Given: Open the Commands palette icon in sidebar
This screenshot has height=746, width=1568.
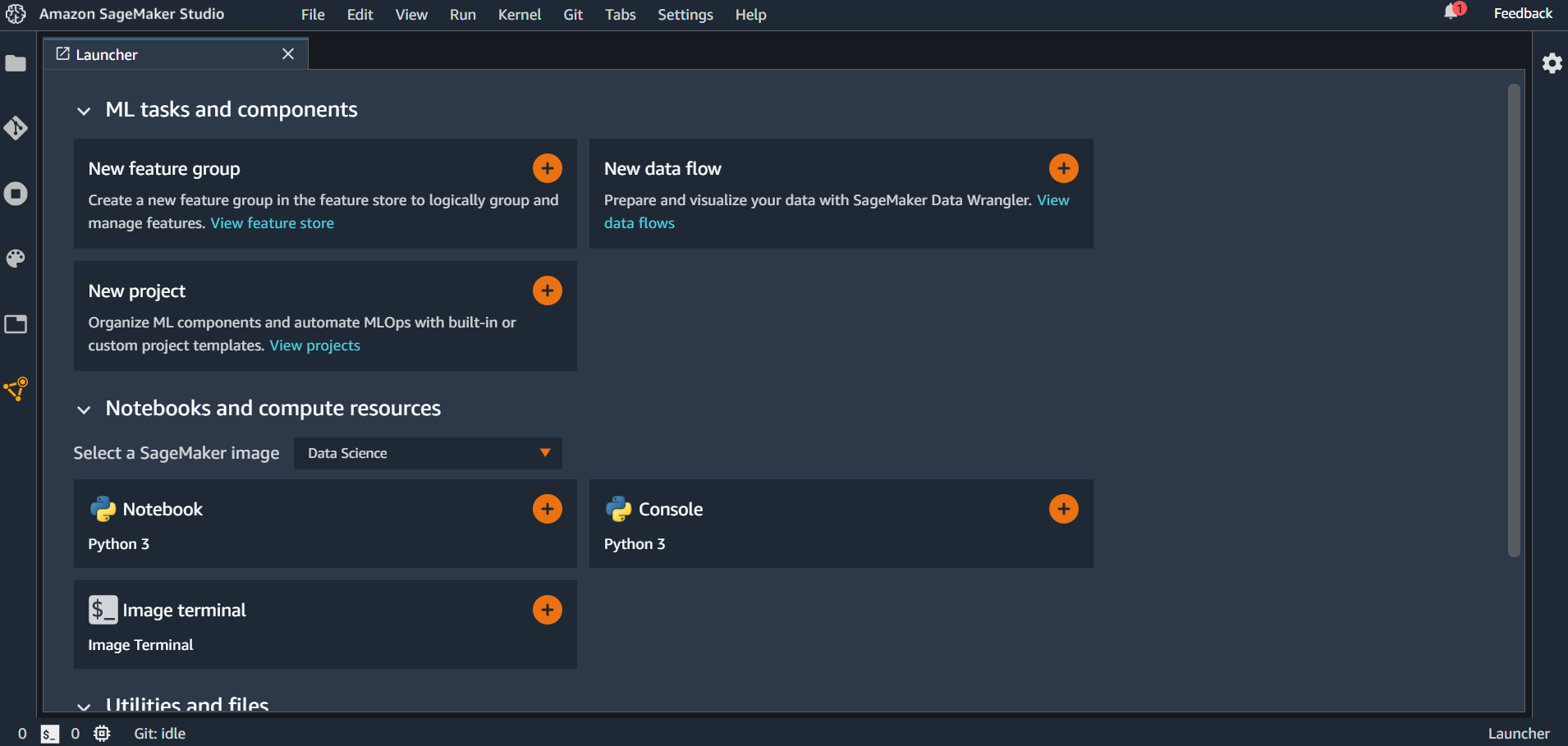Looking at the screenshot, I should pyautogui.click(x=16, y=259).
